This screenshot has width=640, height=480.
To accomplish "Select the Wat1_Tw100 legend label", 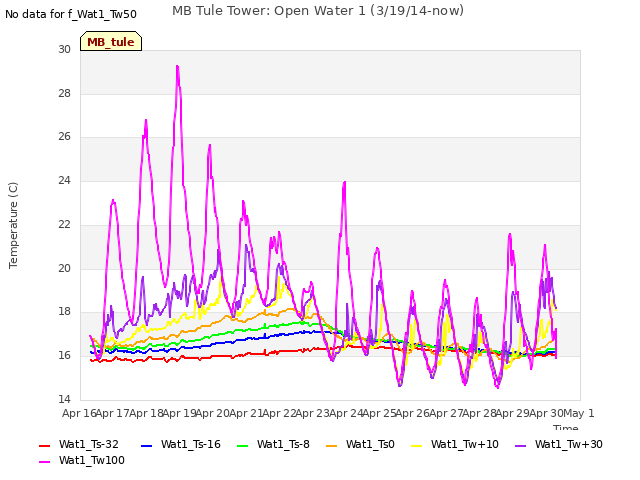I will [x=92, y=460].
